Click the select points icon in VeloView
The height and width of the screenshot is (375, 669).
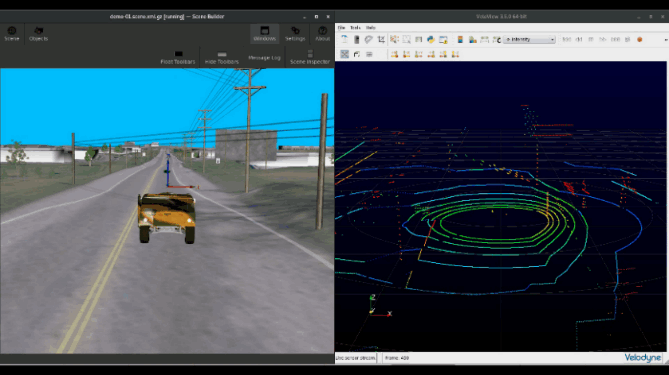394,40
